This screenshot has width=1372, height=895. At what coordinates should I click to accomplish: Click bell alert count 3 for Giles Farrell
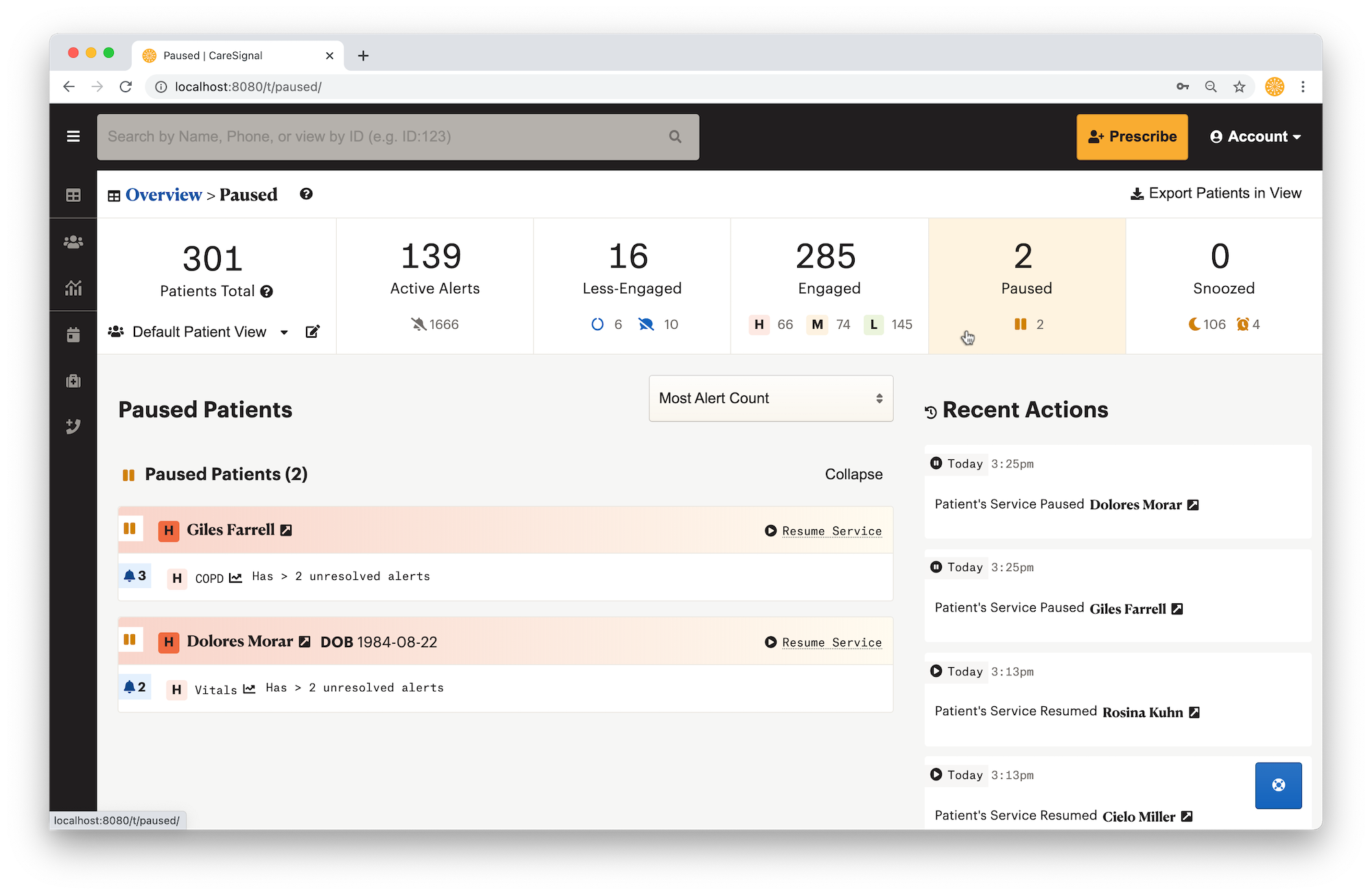click(134, 576)
